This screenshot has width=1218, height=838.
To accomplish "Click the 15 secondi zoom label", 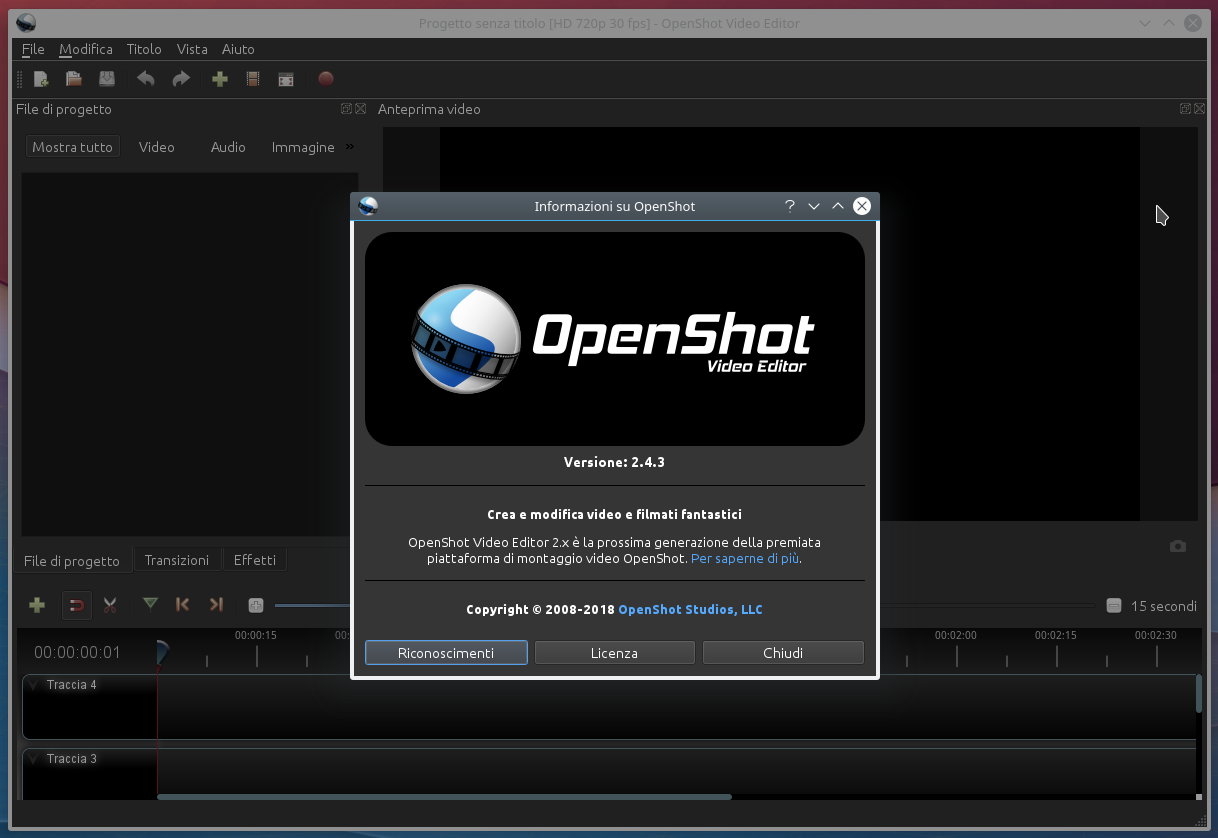I will coord(1164,606).
